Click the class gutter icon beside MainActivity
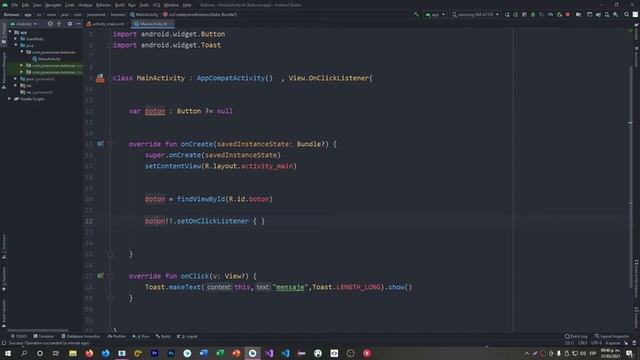Viewport: 640px width, 360px height. coord(100,78)
